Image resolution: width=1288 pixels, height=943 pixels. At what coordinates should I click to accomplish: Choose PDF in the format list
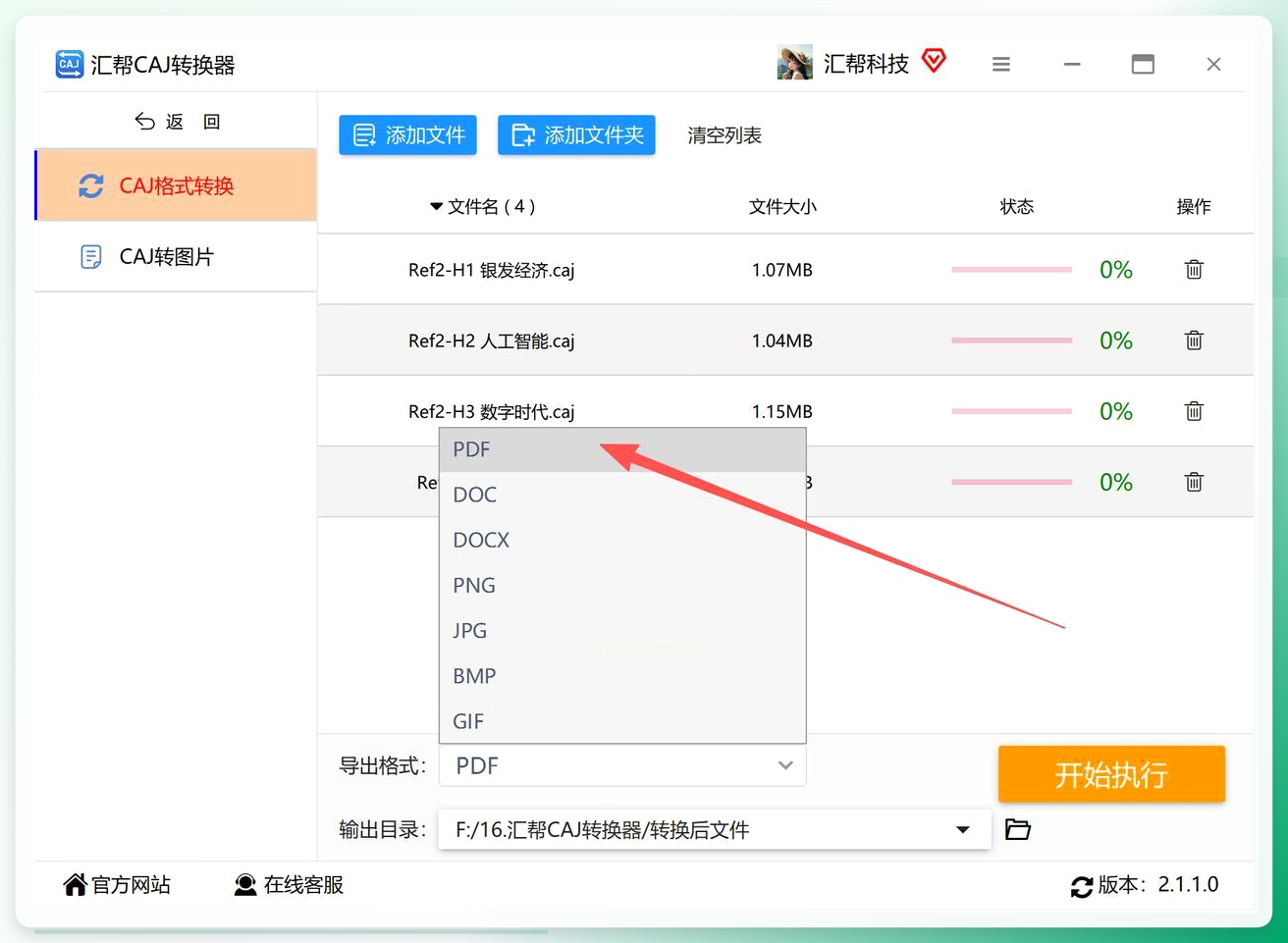click(x=622, y=449)
